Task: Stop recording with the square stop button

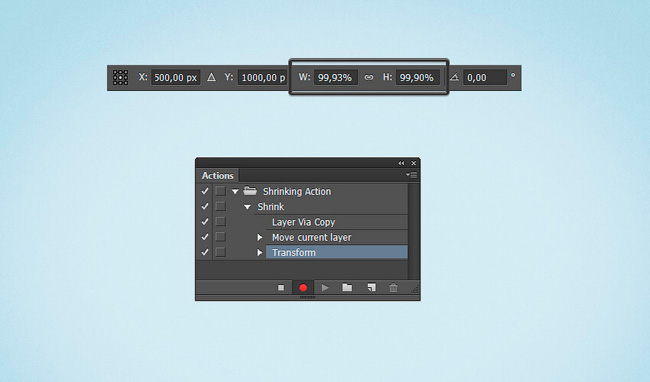Action: [x=281, y=288]
